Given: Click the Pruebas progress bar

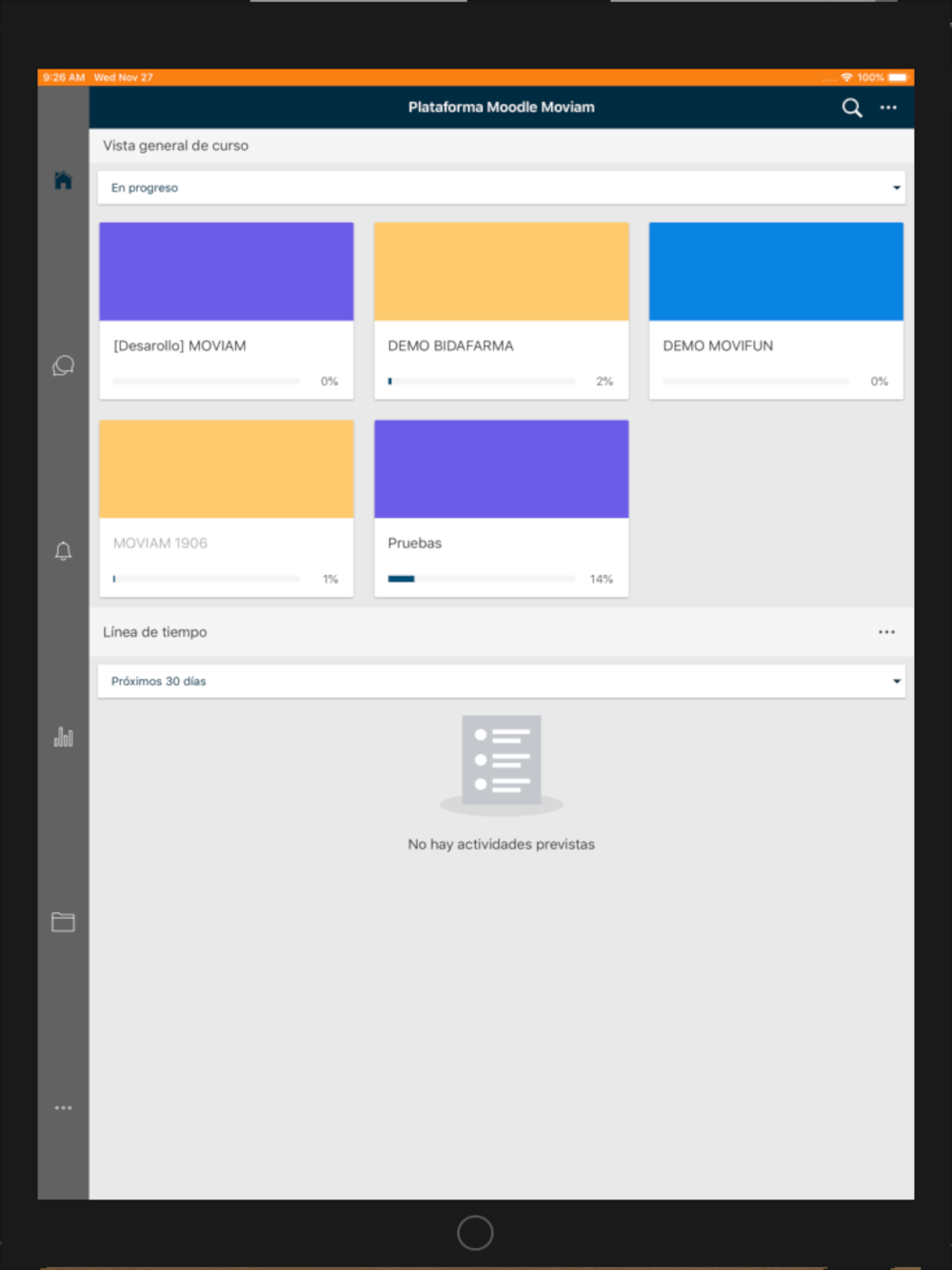Looking at the screenshot, I should tap(482, 579).
